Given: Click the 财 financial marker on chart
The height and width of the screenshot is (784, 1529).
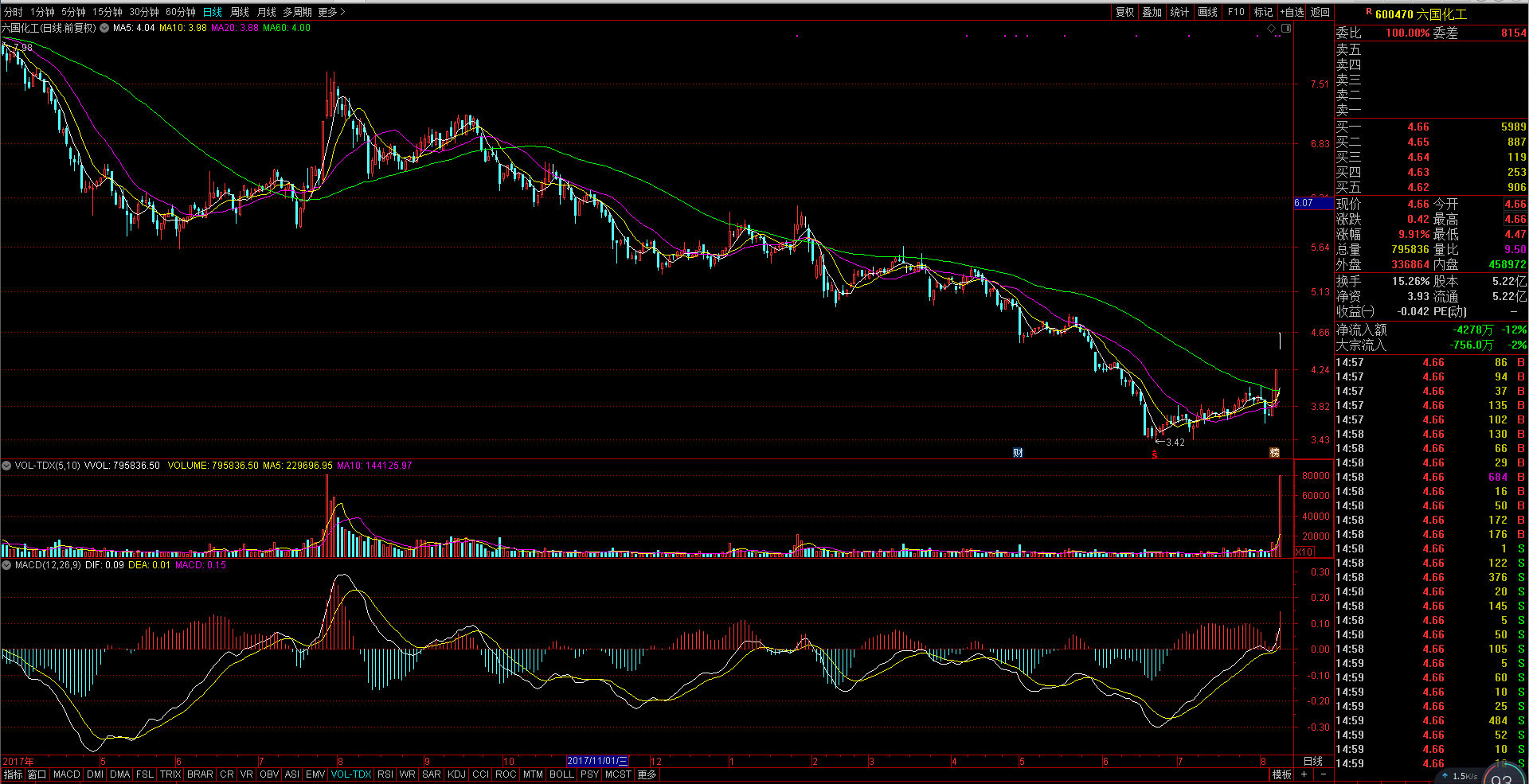Looking at the screenshot, I should [x=1018, y=453].
